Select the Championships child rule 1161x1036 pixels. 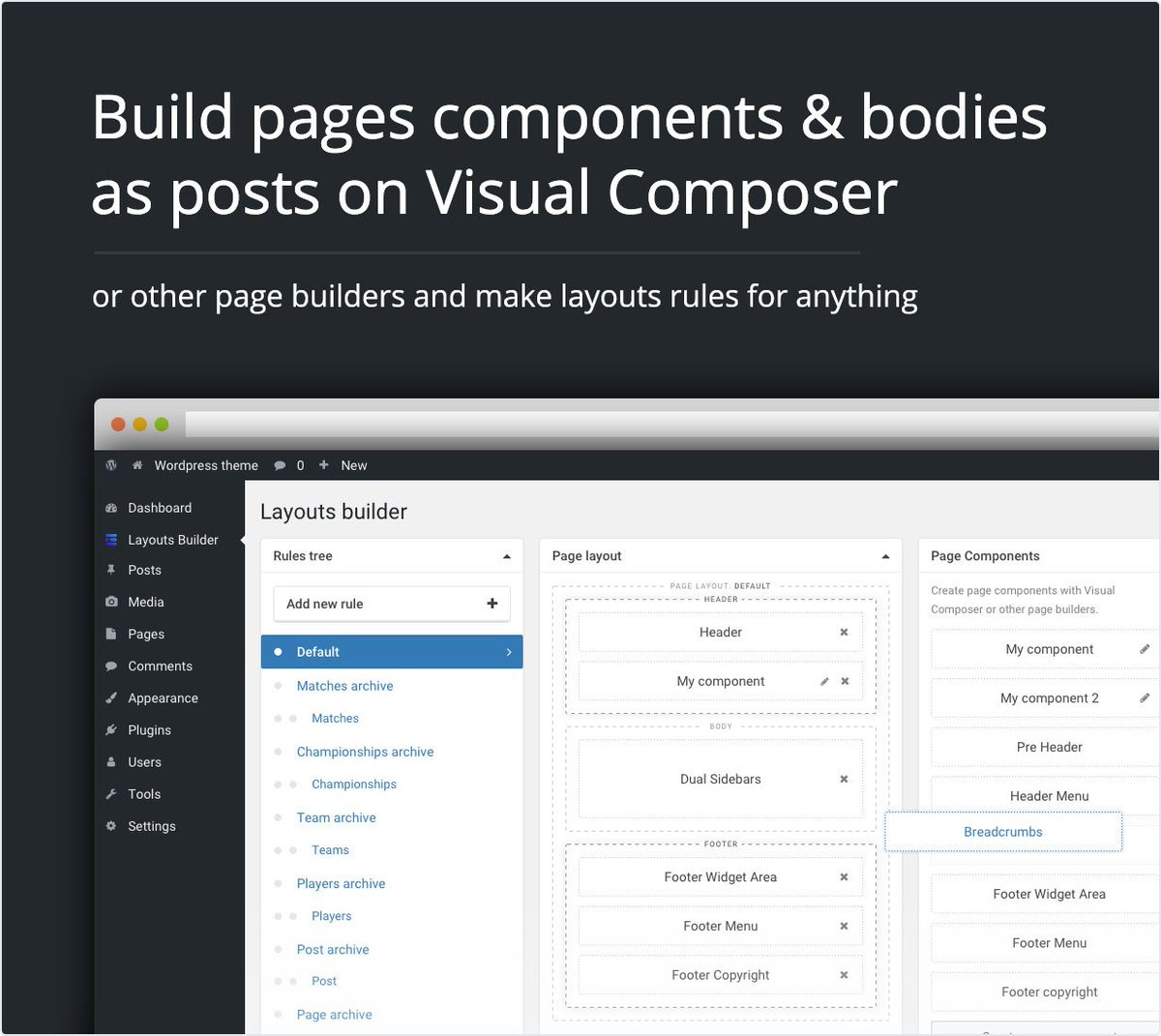click(x=354, y=784)
